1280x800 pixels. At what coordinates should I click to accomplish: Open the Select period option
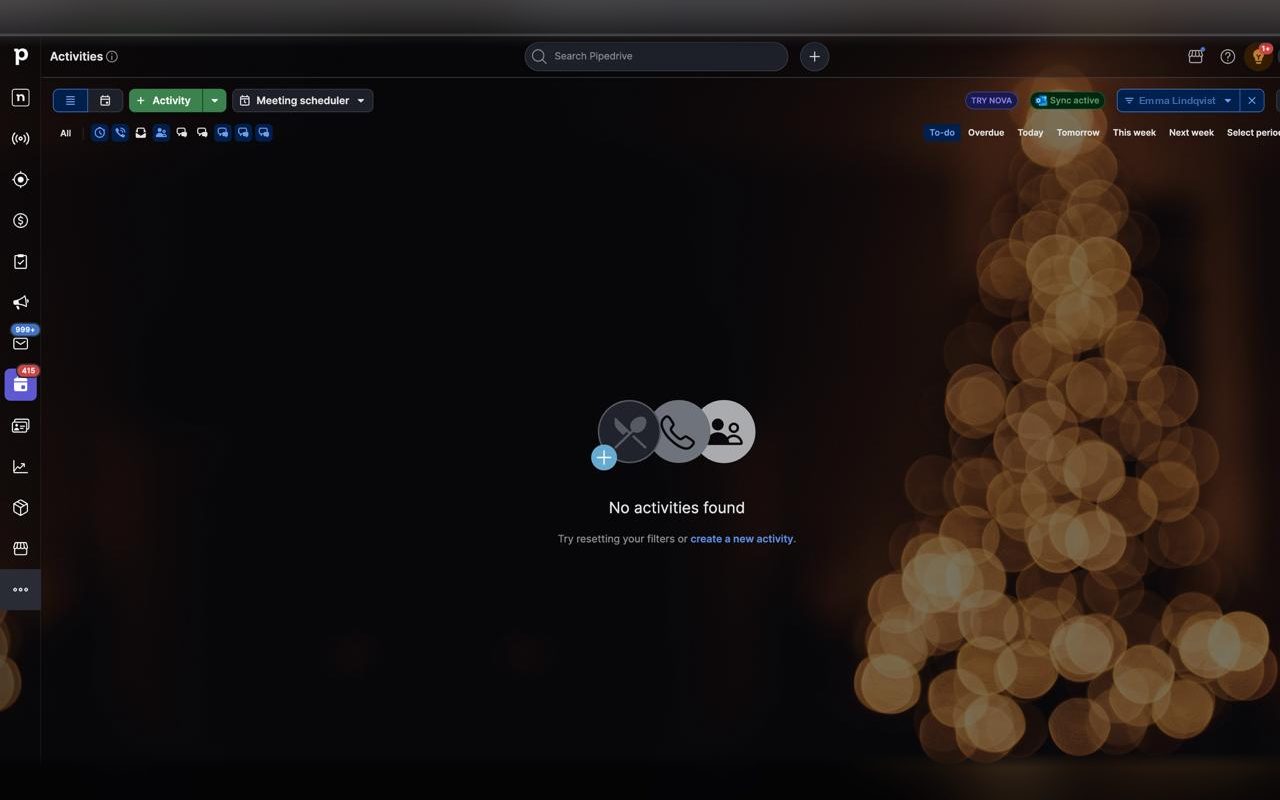pyautogui.click(x=1252, y=133)
